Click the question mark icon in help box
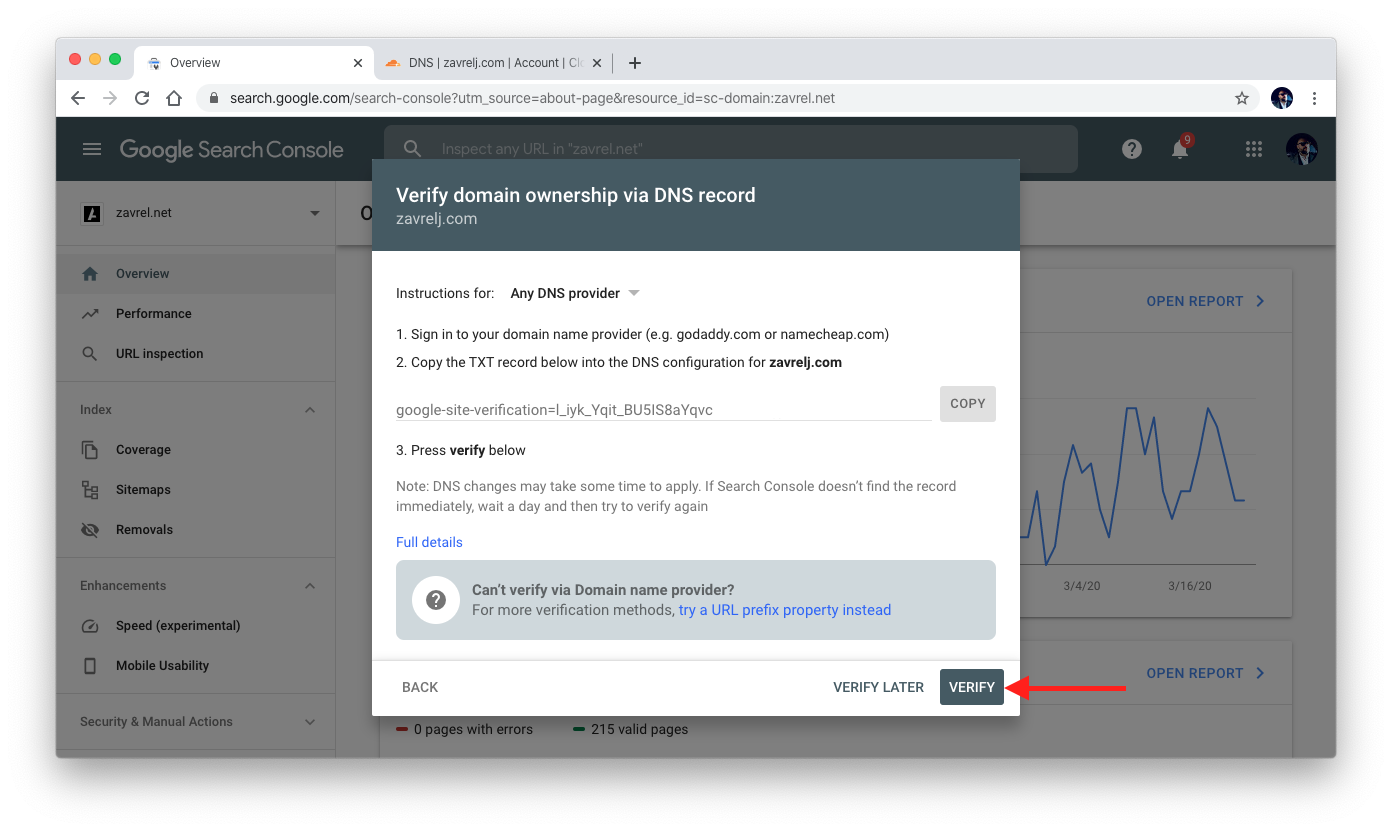 (436, 600)
